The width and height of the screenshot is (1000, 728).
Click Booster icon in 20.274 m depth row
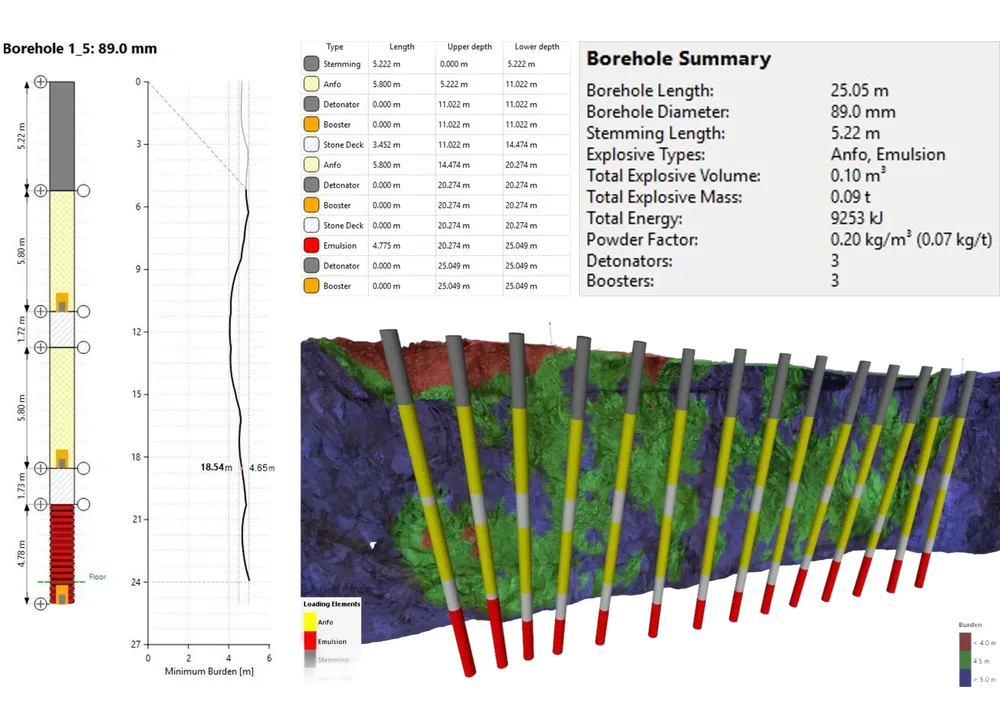click(x=311, y=205)
